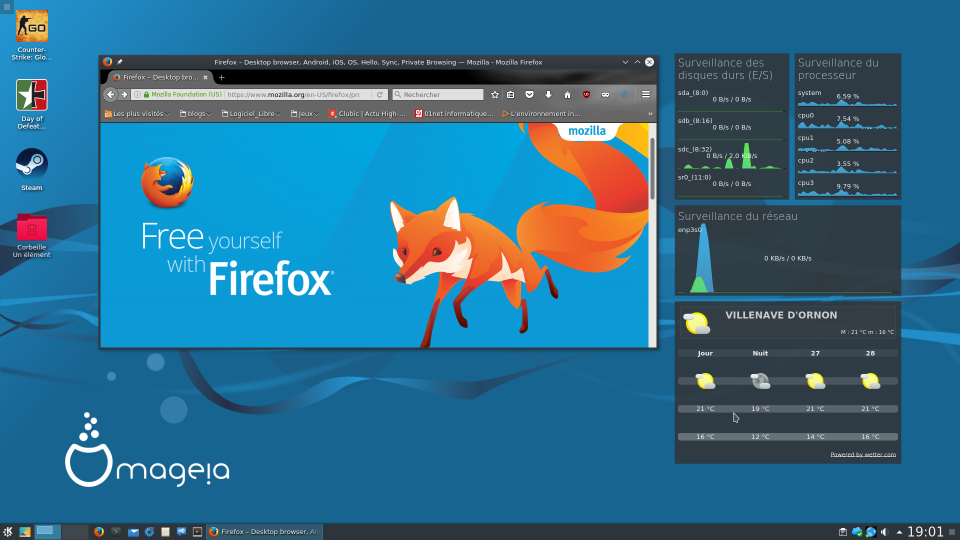960x540 pixels.
Task: Open the Logiciel_Libre bookmark folder
Action: click(x=251, y=113)
